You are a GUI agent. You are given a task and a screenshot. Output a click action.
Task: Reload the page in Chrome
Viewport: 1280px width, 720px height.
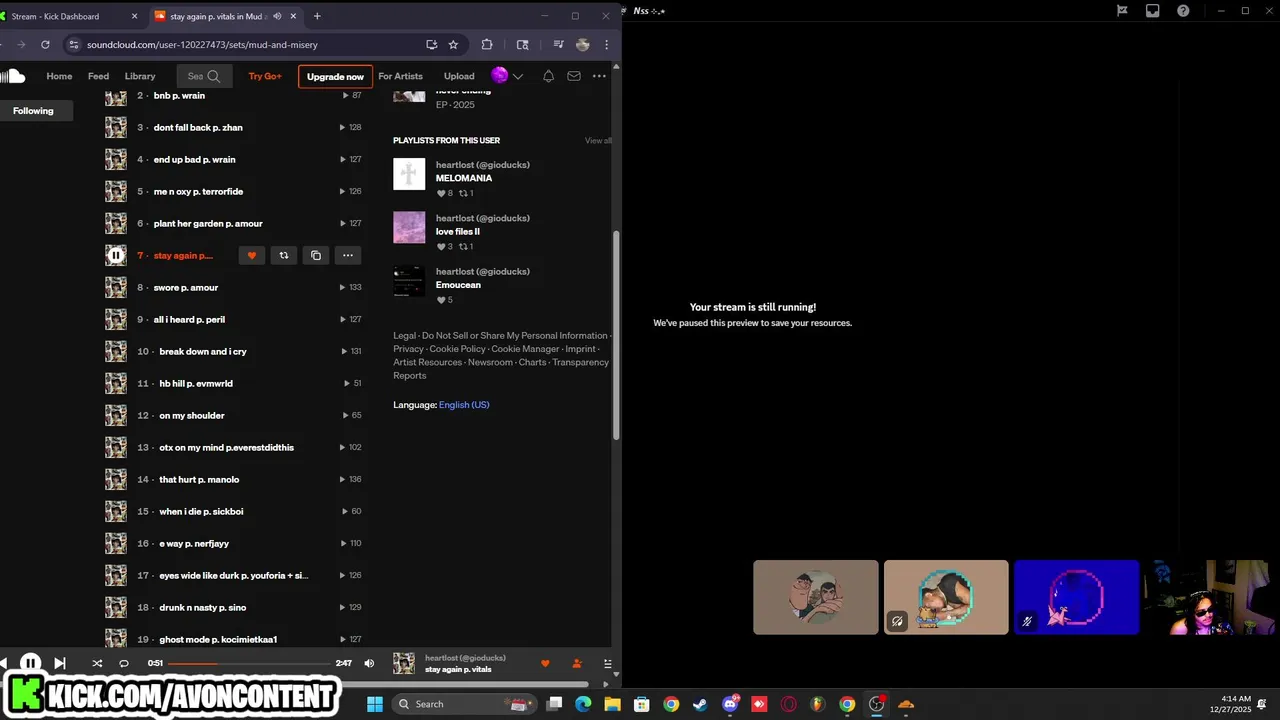[45, 44]
